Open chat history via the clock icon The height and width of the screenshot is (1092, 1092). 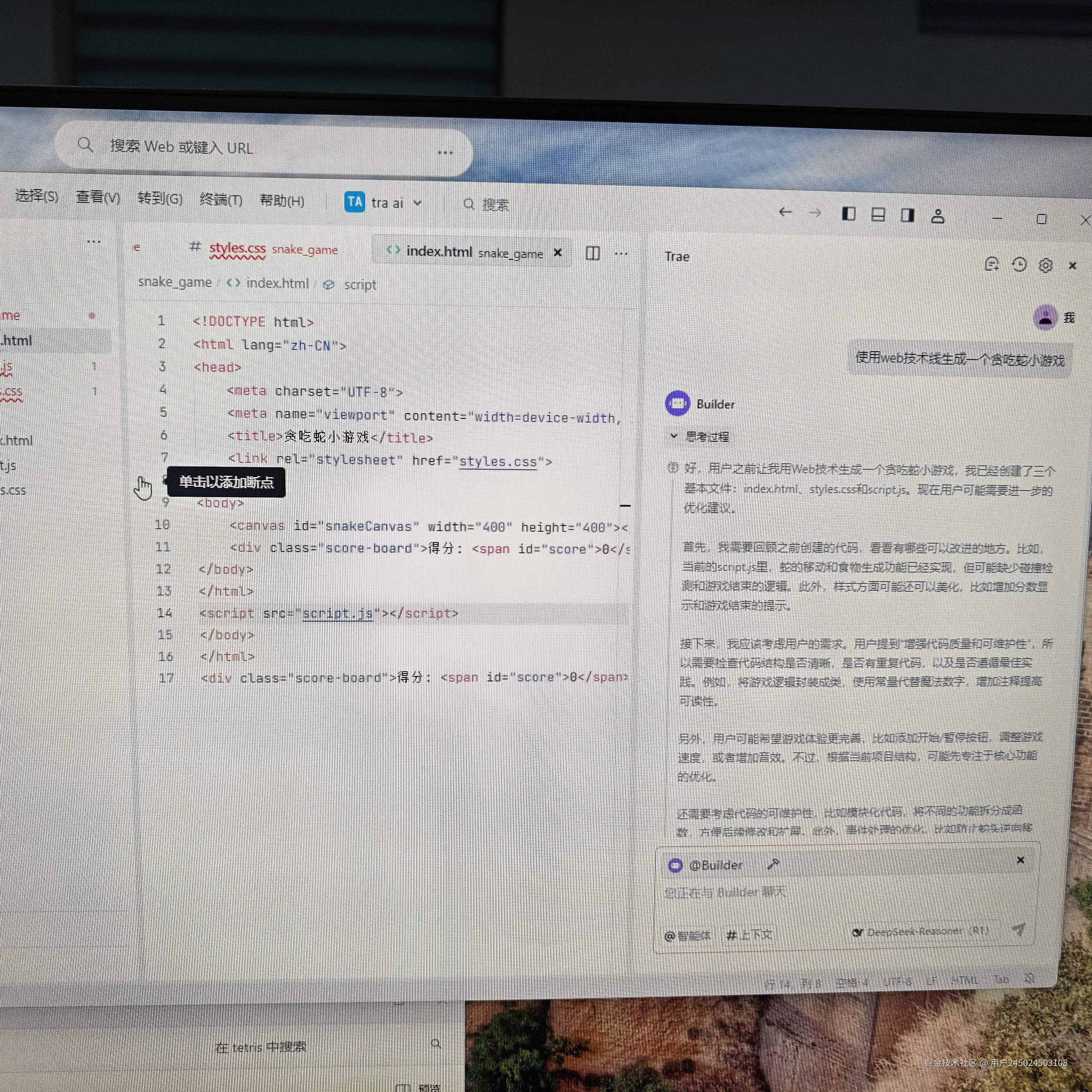tap(1019, 264)
